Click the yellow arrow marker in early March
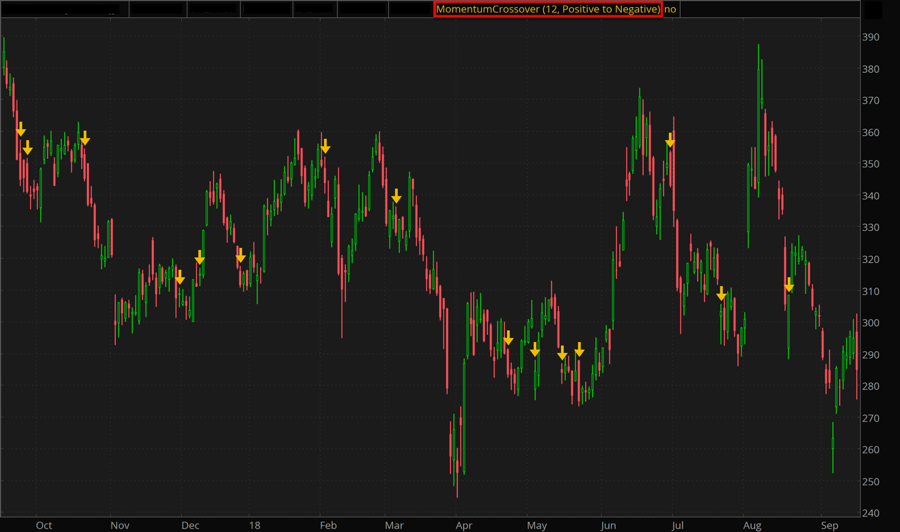The image size is (900, 532). click(396, 196)
